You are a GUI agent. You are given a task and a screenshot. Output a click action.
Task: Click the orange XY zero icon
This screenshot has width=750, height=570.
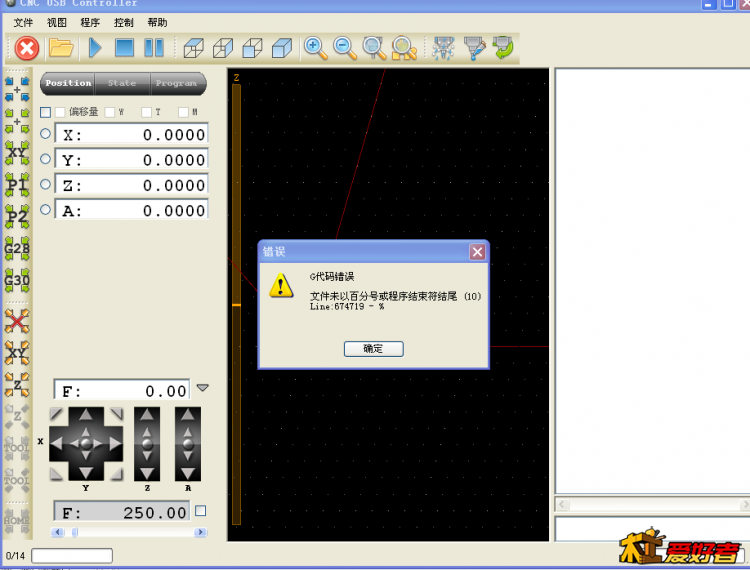17,353
